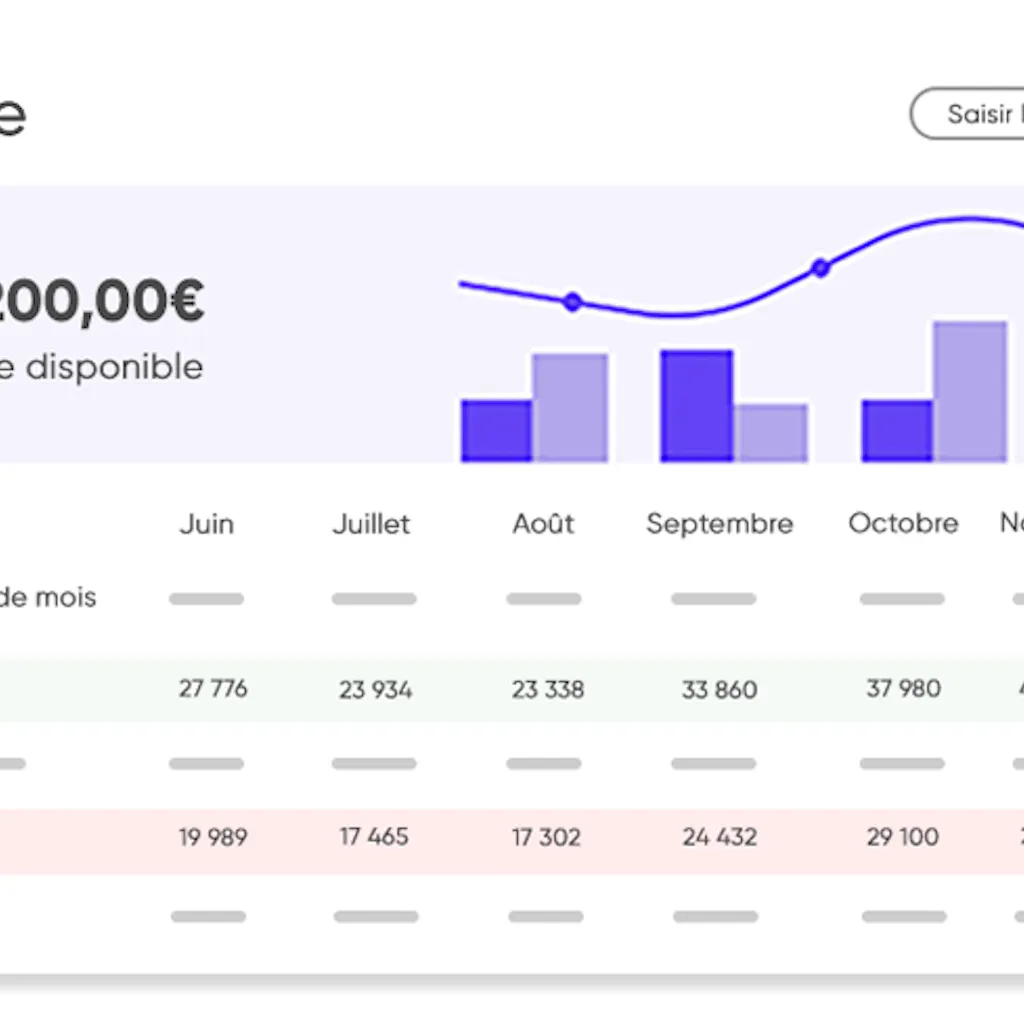Click the Juillet expense value 17 465
The image size is (1024, 1024).
[374, 837]
